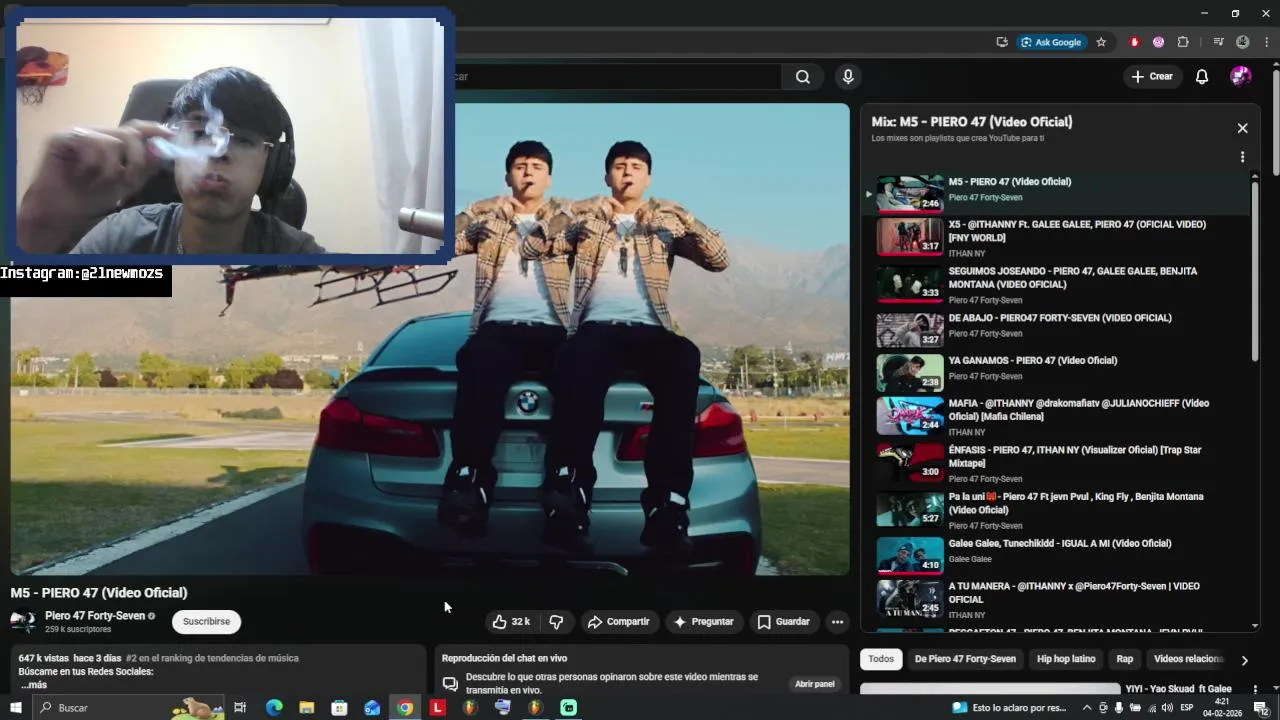The height and width of the screenshot is (720, 1280).
Task: Open YouTube notifications bell
Action: click(1202, 77)
